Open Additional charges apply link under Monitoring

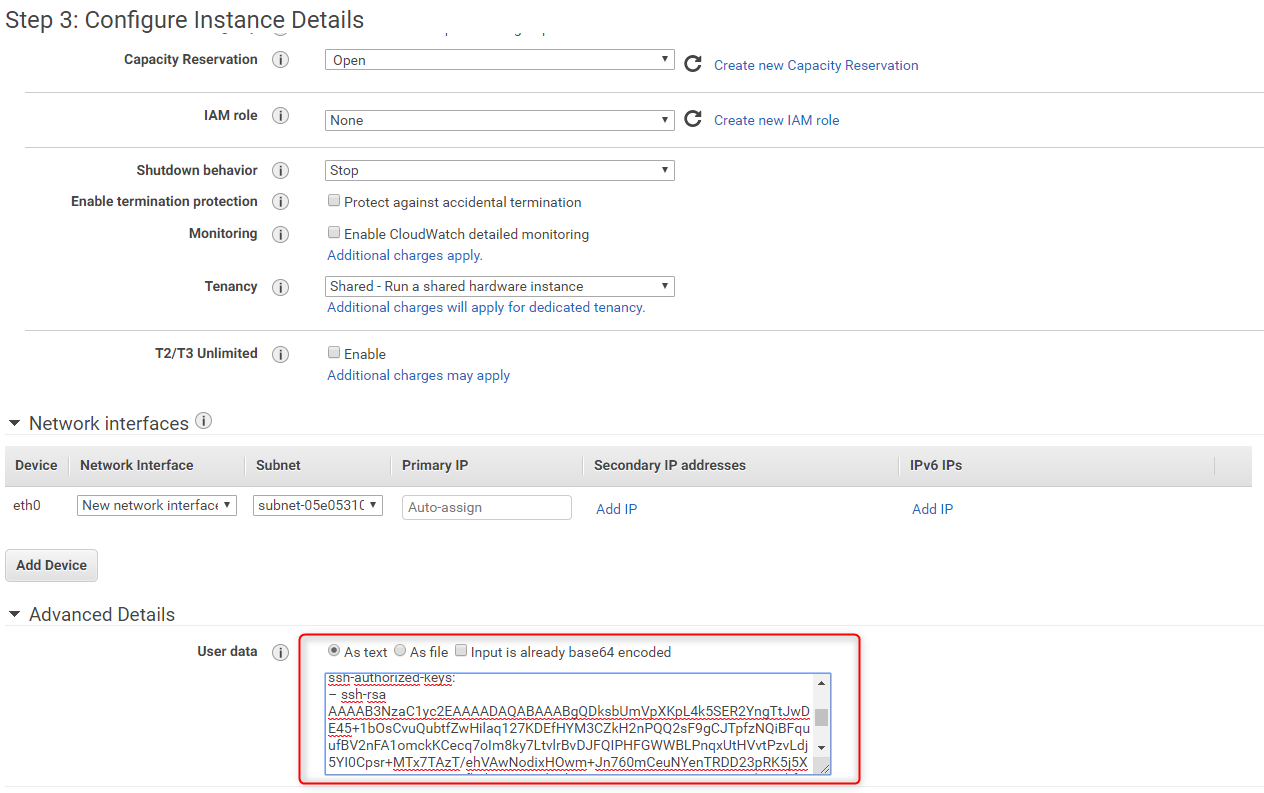405,255
